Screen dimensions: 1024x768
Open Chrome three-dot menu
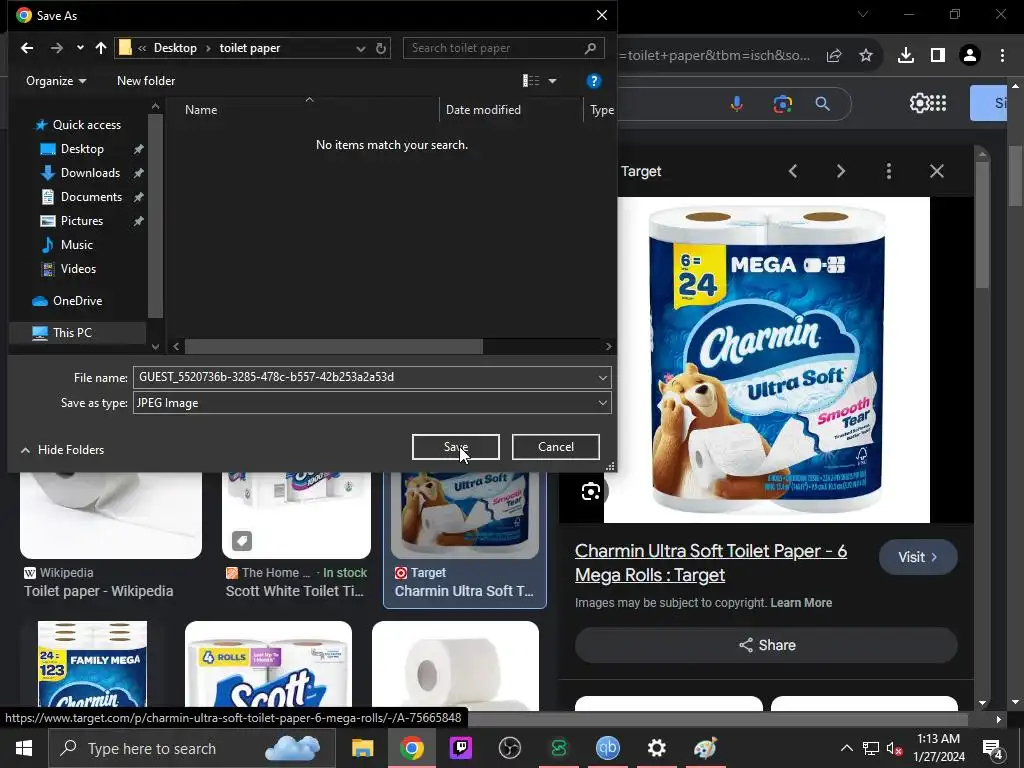pyautogui.click(x=1002, y=56)
